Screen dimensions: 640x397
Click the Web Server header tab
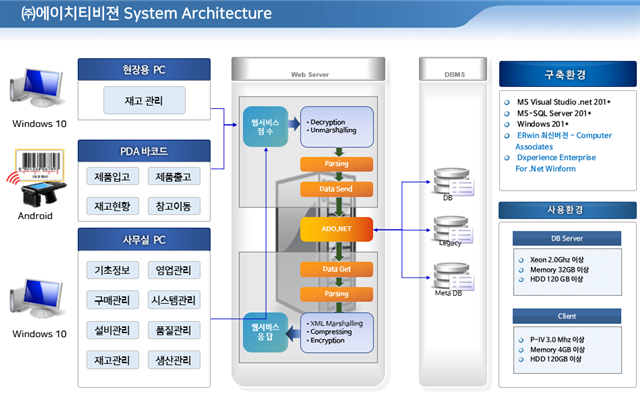click(308, 69)
